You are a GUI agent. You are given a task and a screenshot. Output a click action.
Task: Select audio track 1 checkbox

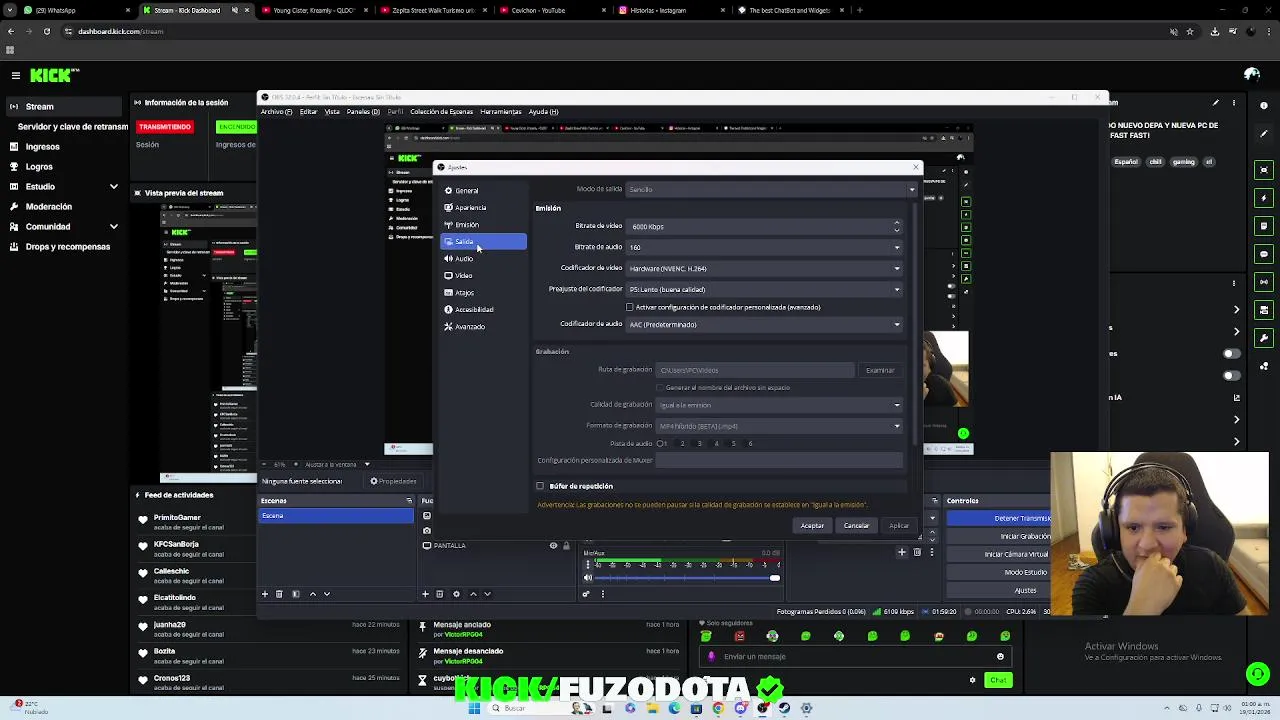pyautogui.click(x=661, y=443)
